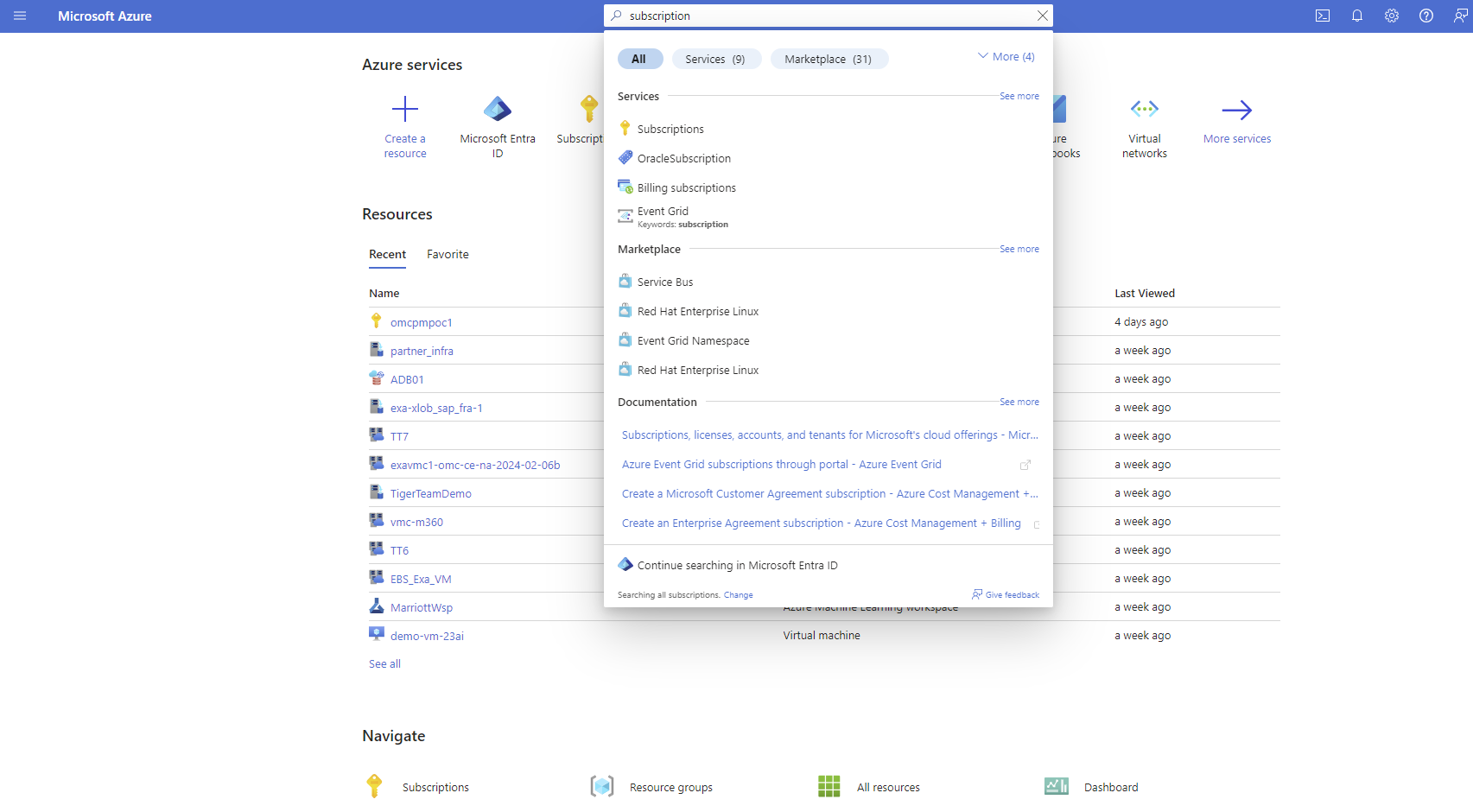Sort by Name column header
This screenshot has height=812, width=1473.
384,294
